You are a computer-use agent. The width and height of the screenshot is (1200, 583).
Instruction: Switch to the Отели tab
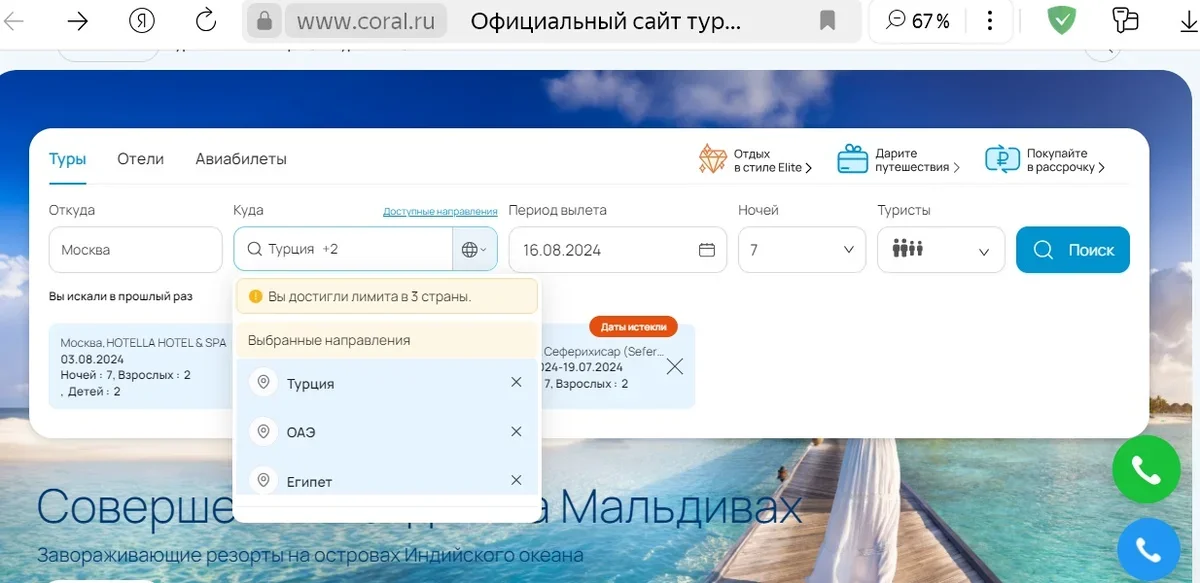pyautogui.click(x=140, y=159)
